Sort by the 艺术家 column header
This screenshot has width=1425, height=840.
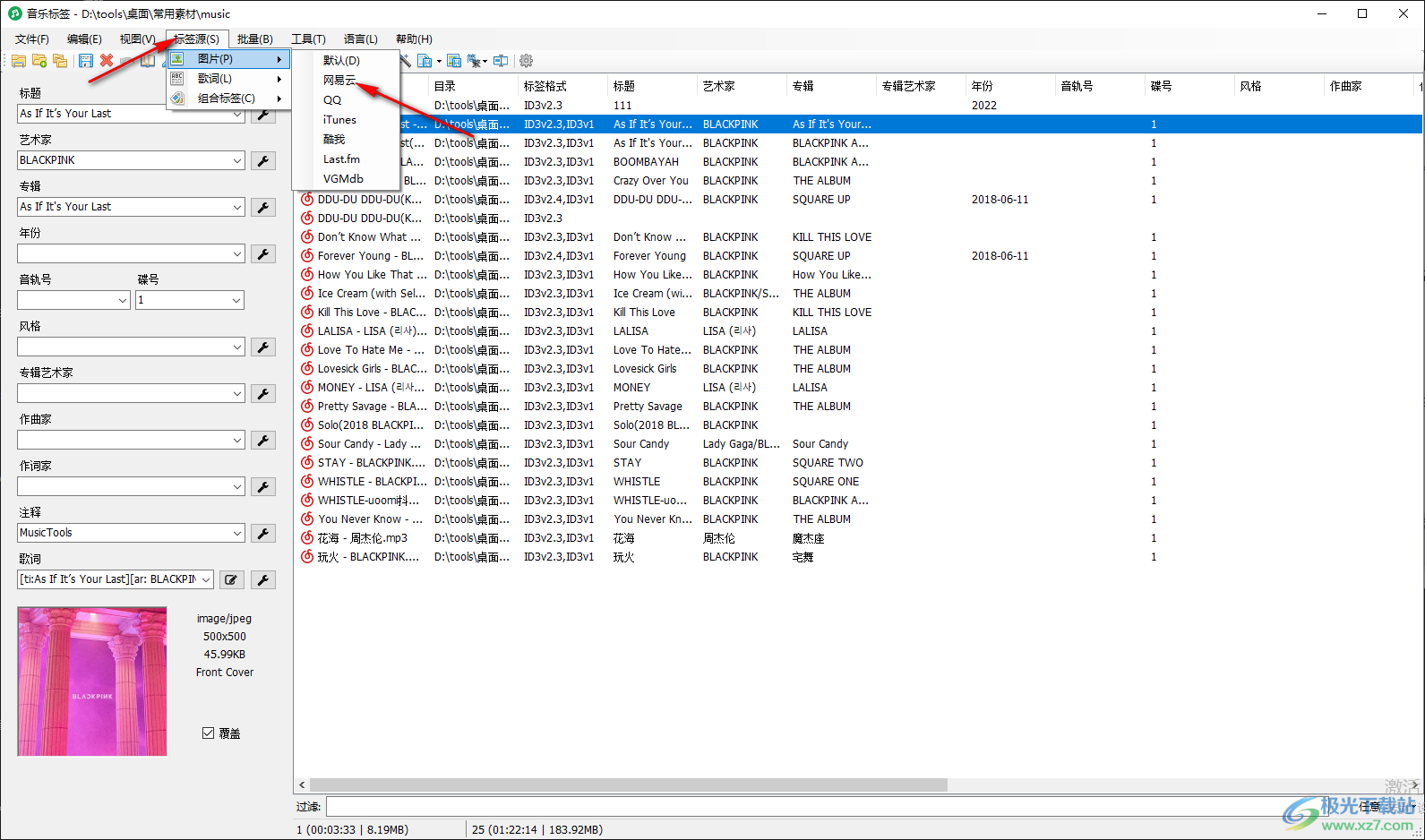pyautogui.click(x=742, y=86)
